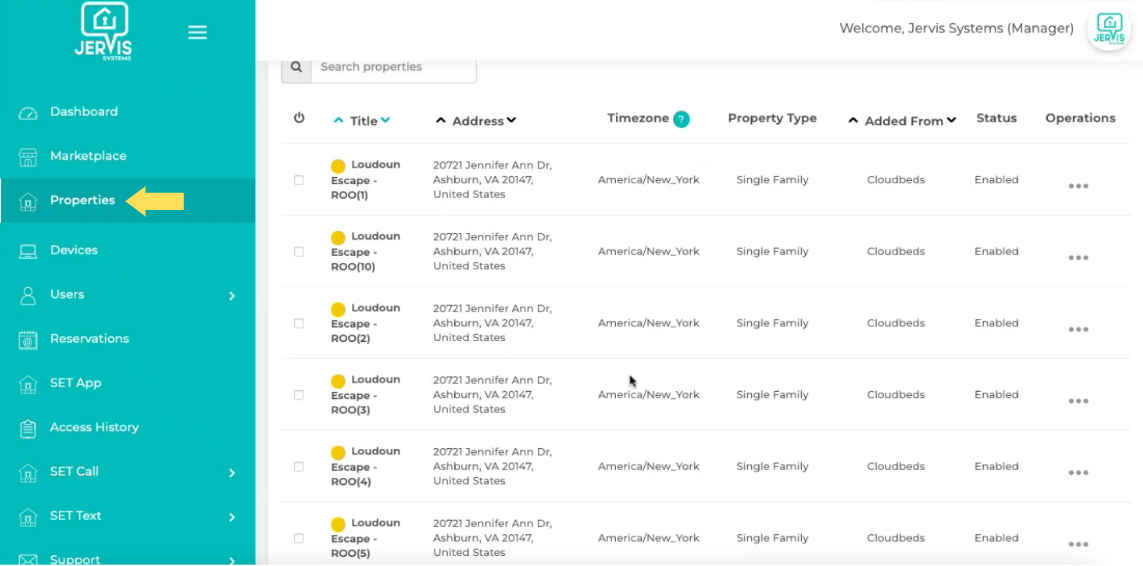The image size is (1143, 566).
Task: Select checkbox for Loudoun Escape - ROO(1)
Action: click(299, 181)
